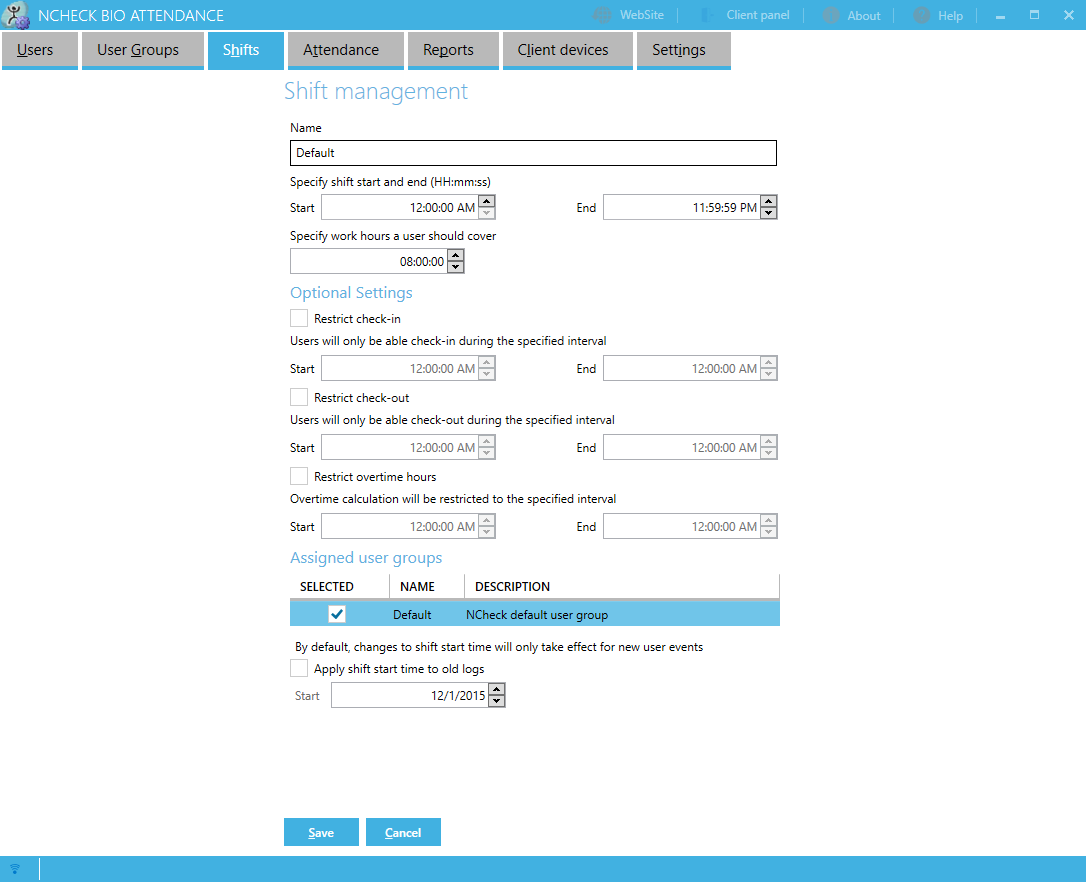The height and width of the screenshot is (882, 1086).
Task: Click the shift Name text field
Action: (533, 153)
